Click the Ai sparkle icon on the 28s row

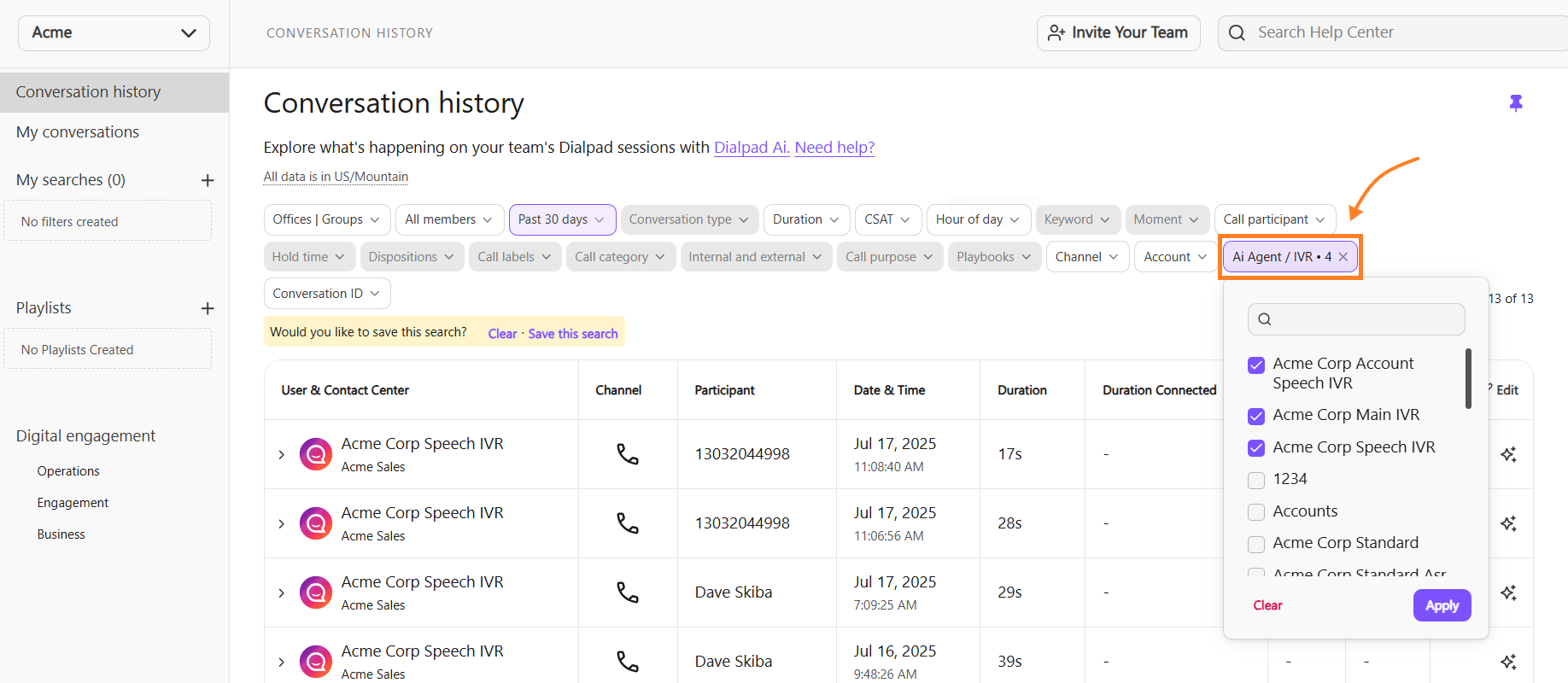pos(1509,523)
